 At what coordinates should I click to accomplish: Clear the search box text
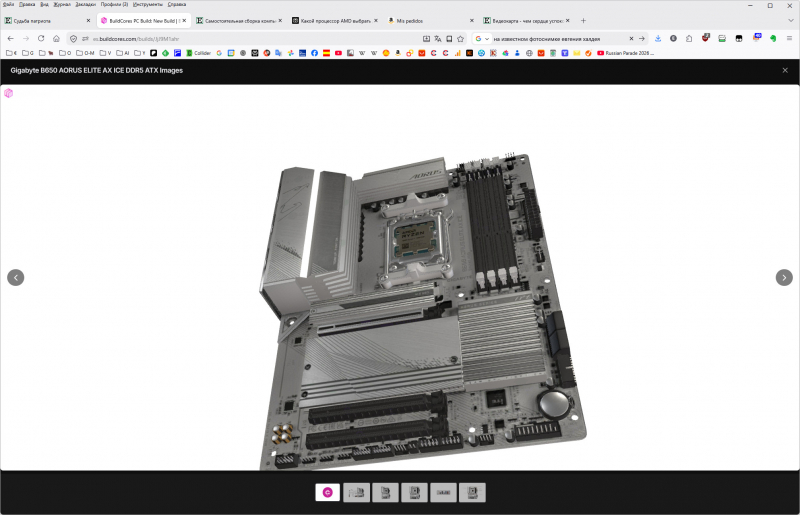pos(631,39)
